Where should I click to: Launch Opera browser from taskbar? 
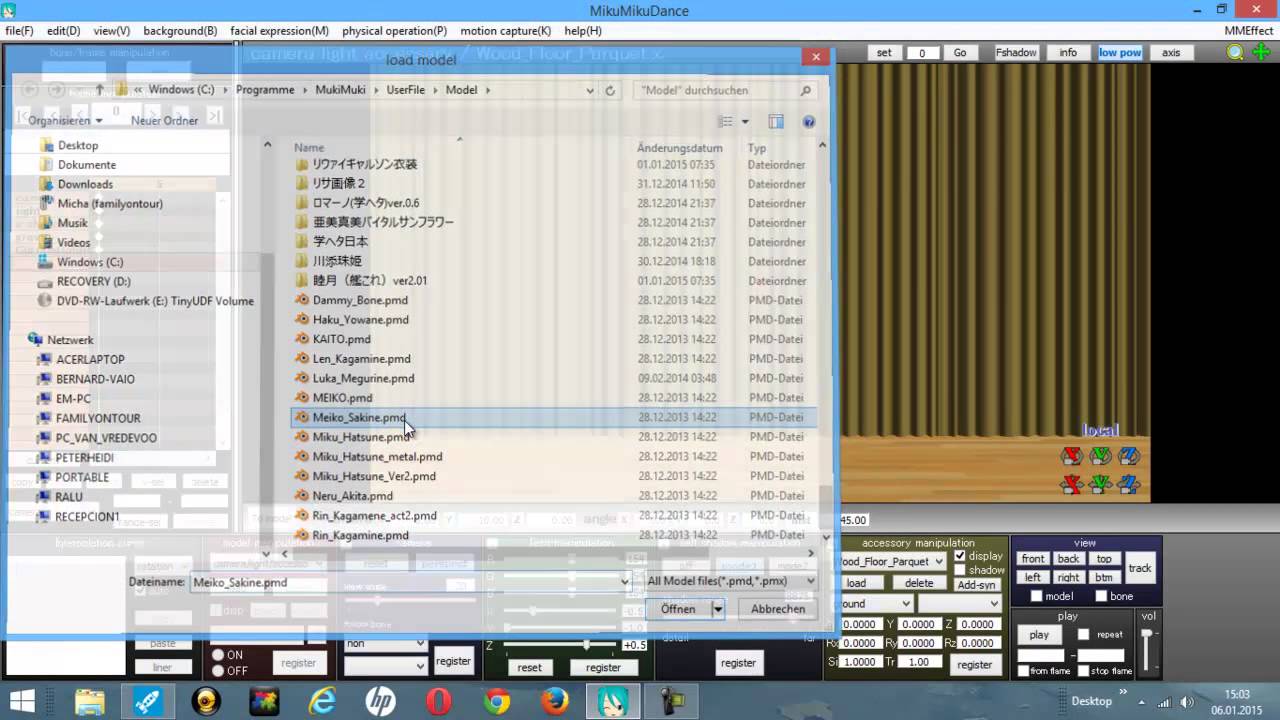click(438, 702)
